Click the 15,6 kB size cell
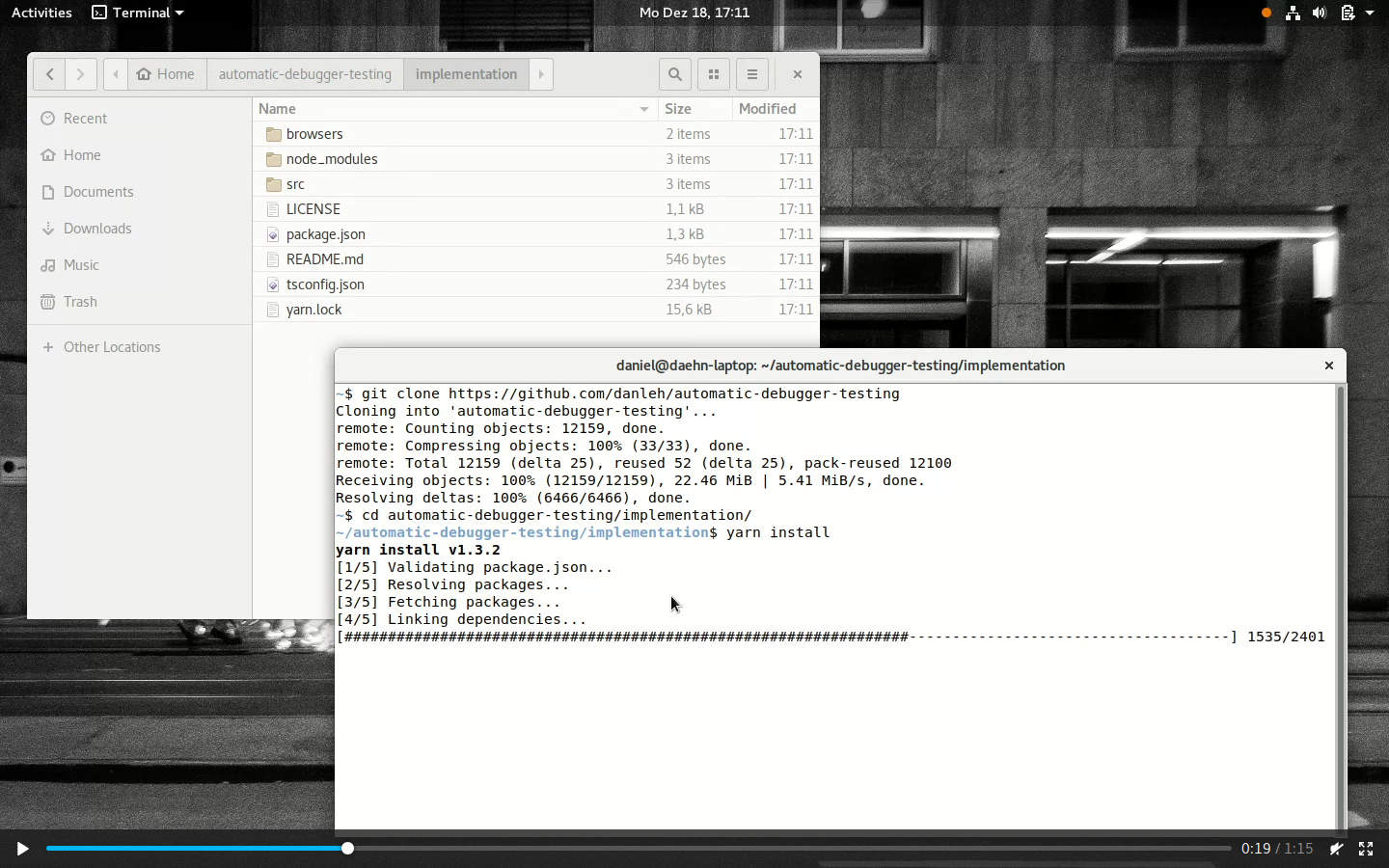The height and width of the screenshot is (868, 1389). click(689, 310)
